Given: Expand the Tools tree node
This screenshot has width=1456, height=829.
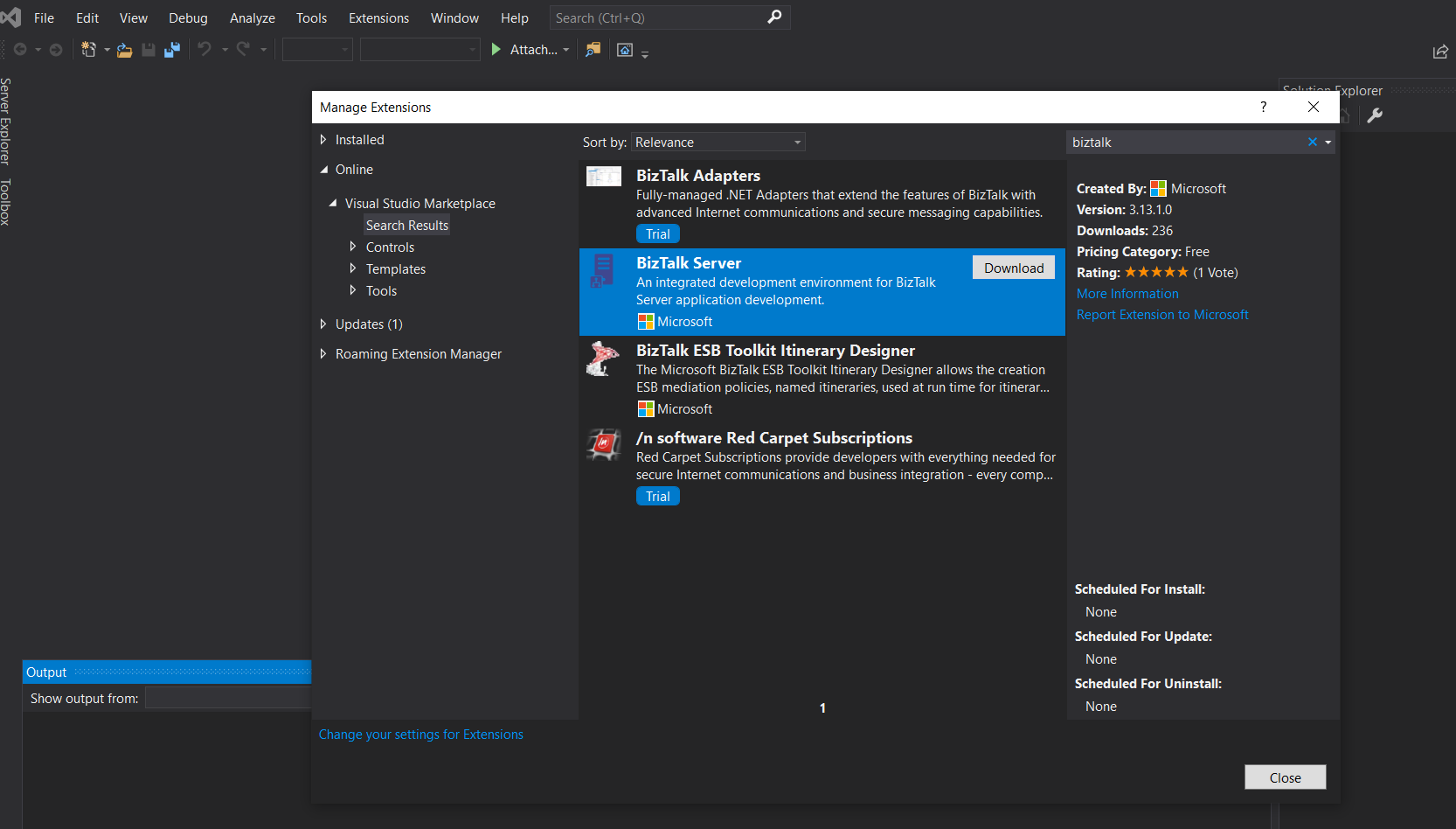Looking at the screenshot, I should (353, 290).
